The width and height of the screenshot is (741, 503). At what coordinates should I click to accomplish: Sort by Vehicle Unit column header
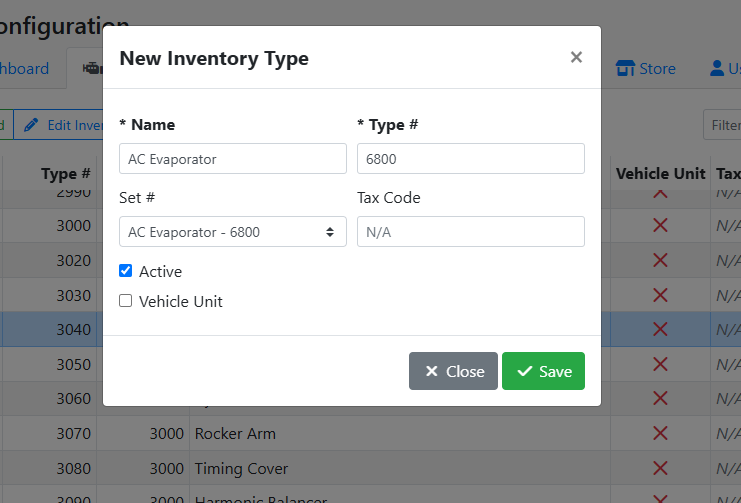(660, 173)
